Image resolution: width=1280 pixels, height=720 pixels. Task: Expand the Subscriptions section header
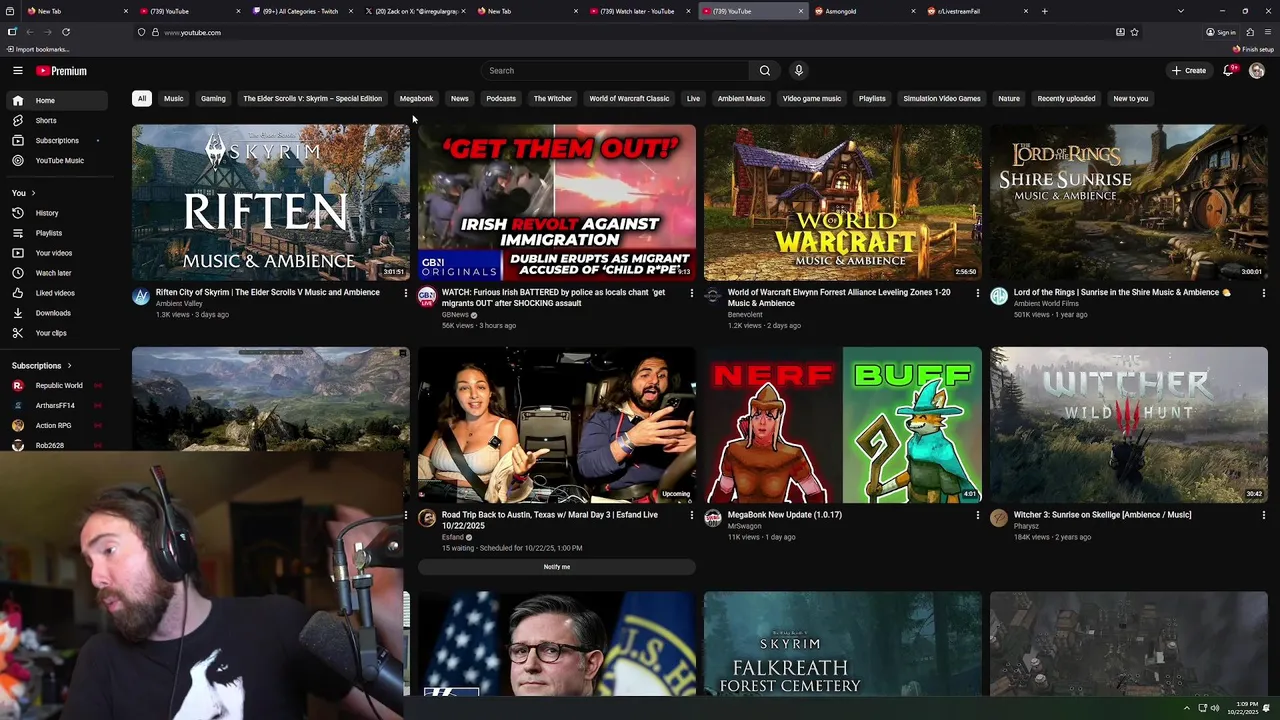41,366
